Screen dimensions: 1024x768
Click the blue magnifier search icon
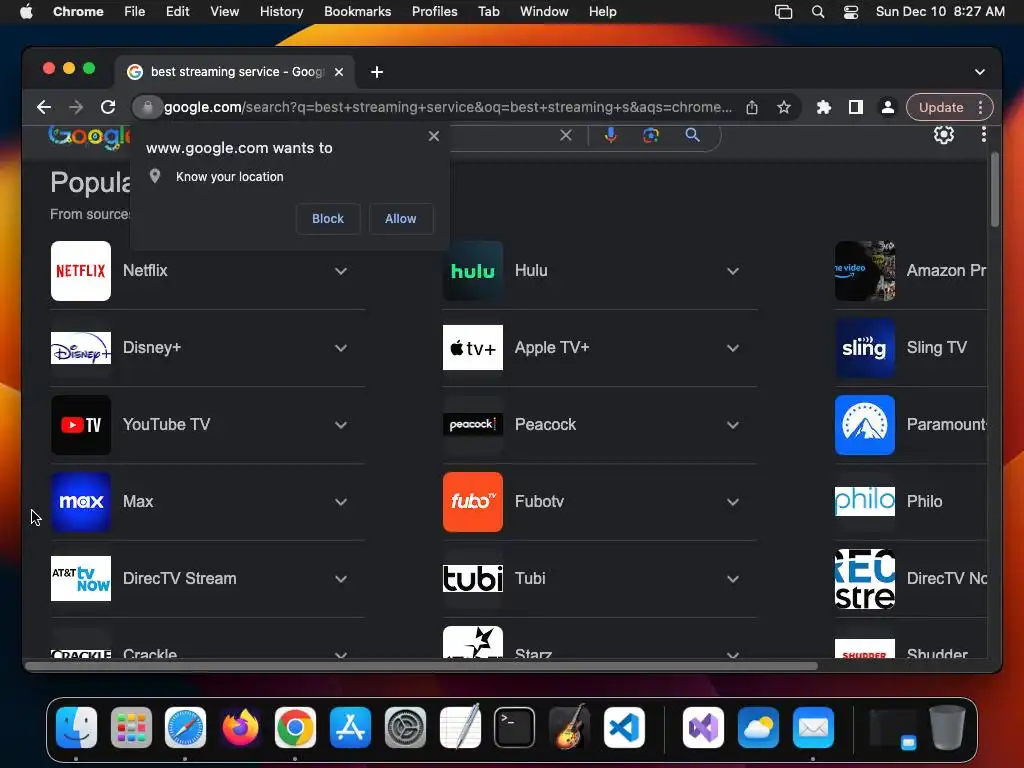coord(692,135)
